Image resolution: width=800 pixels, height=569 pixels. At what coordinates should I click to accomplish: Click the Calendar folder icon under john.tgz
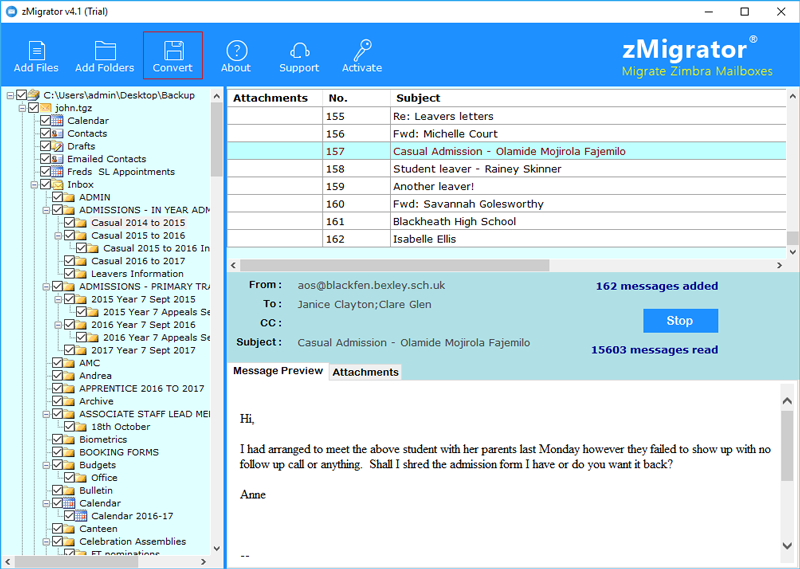[58, 120]
